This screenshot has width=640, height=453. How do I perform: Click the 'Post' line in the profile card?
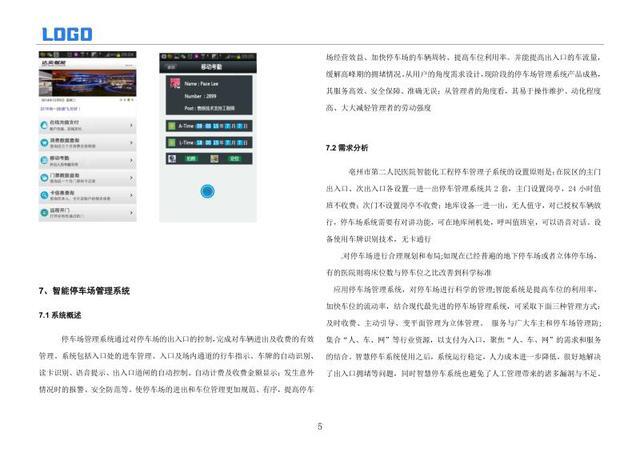click(209, 108)
